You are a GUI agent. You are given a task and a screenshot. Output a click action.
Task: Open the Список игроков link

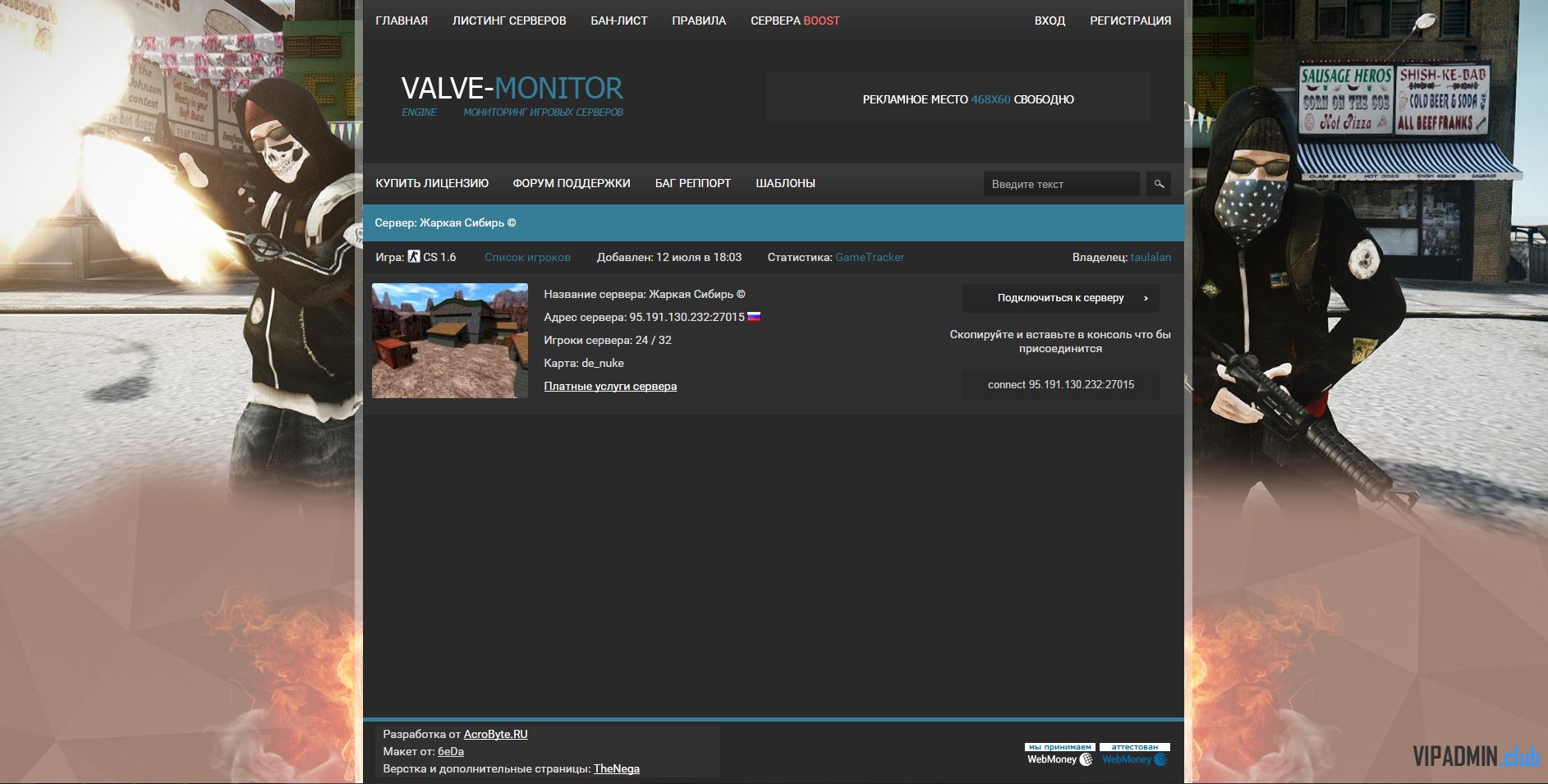click(x=527, y=257)
